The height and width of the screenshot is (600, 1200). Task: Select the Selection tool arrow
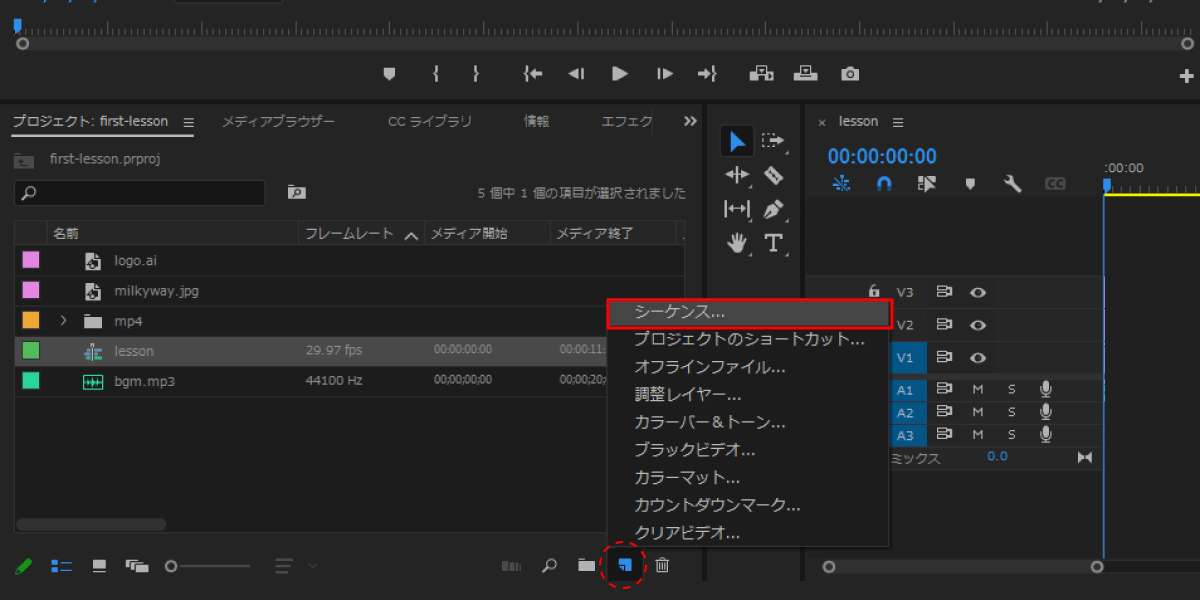[x=737, y=141]
